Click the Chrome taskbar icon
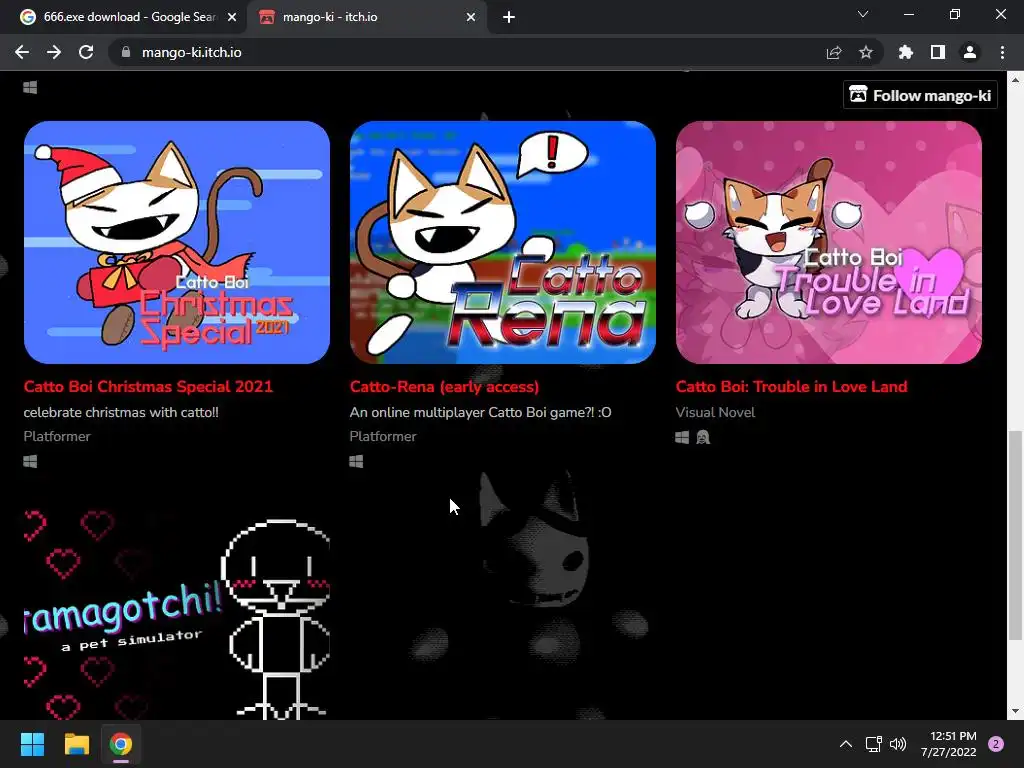1024x768 pixels. 120,744
